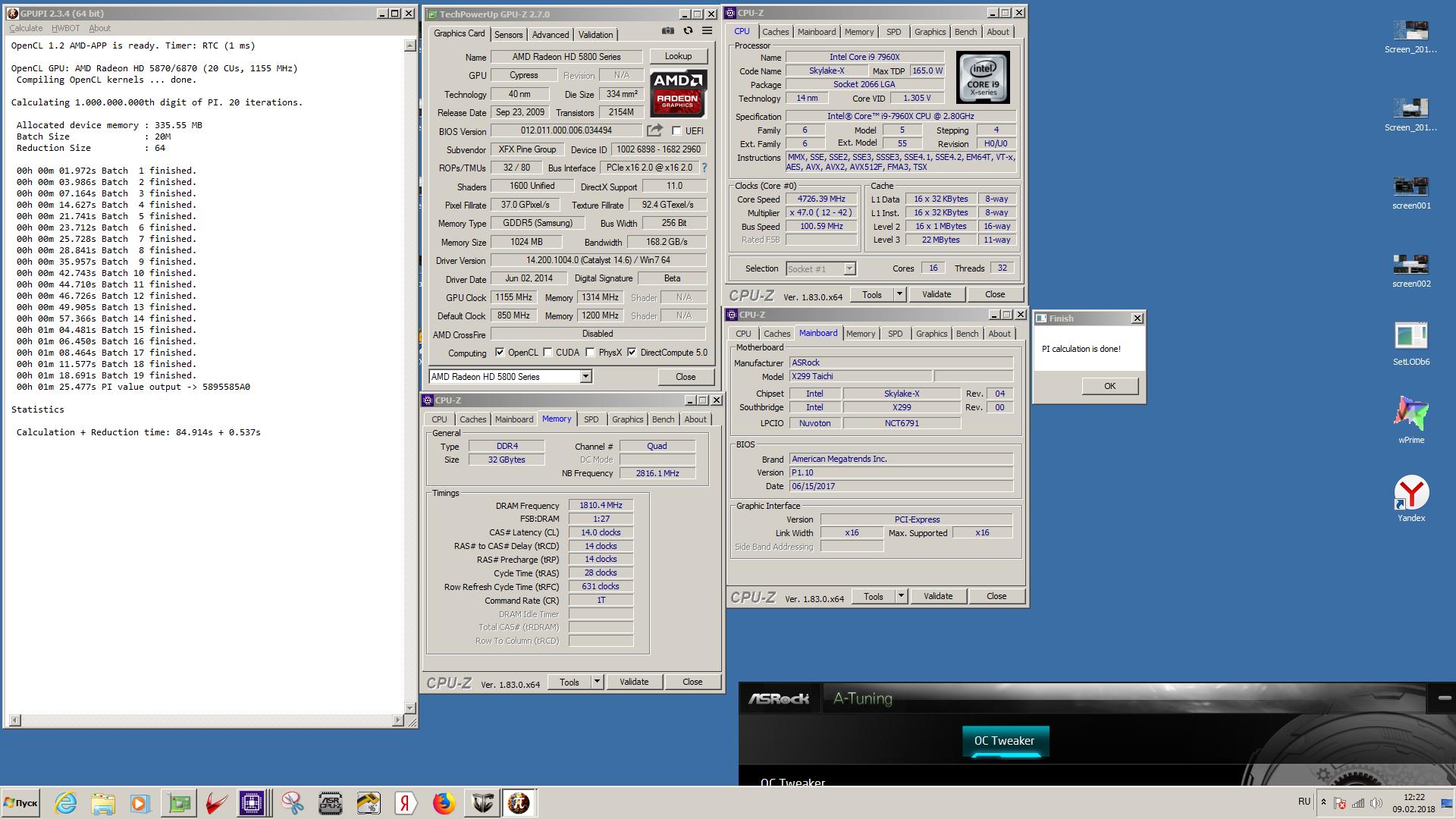Click the GPU-Z screenshot camera icon

(667, 31)
